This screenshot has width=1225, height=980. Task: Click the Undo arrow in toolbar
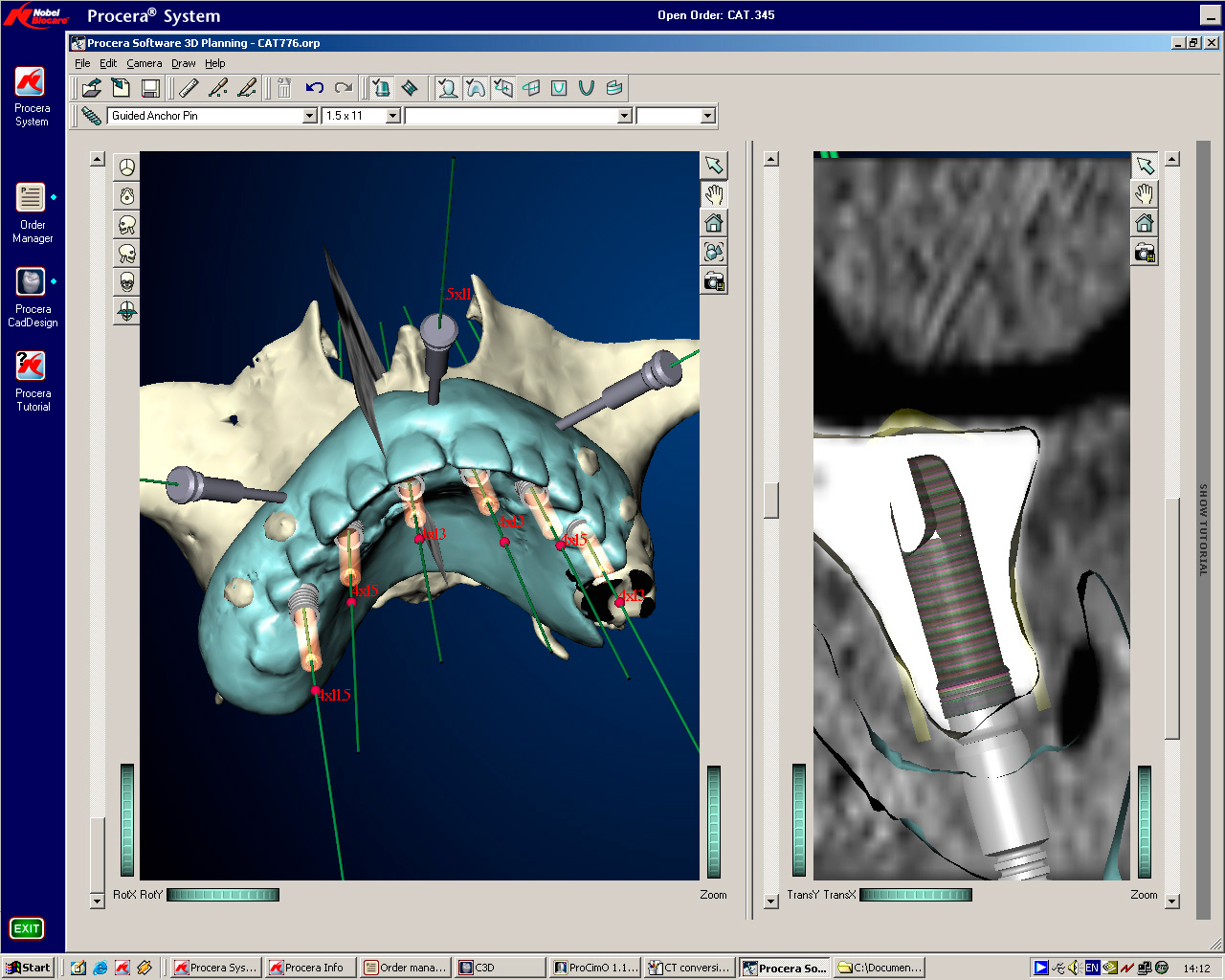click(x=314, y=88)
